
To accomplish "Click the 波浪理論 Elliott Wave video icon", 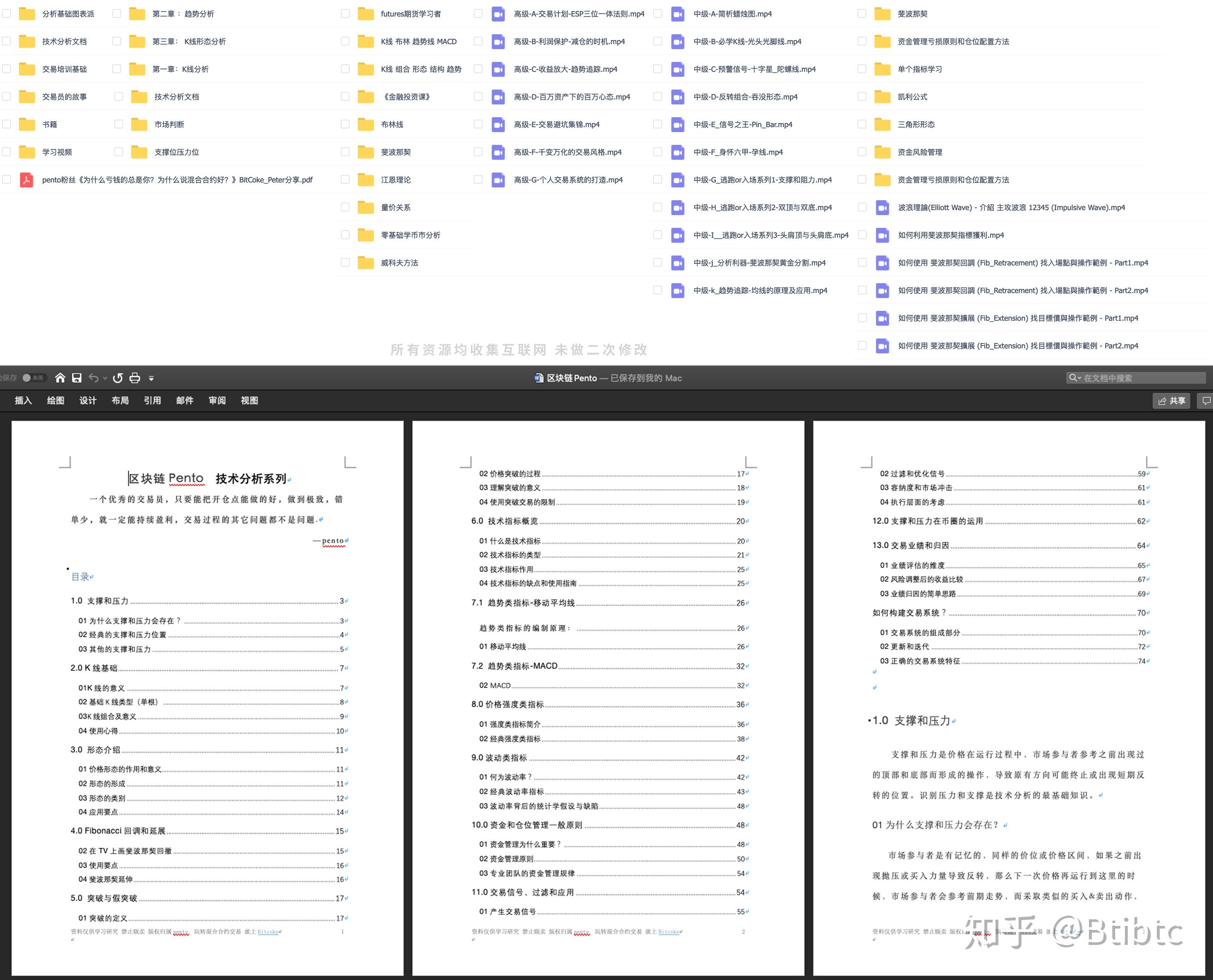I will pos(882,207).
